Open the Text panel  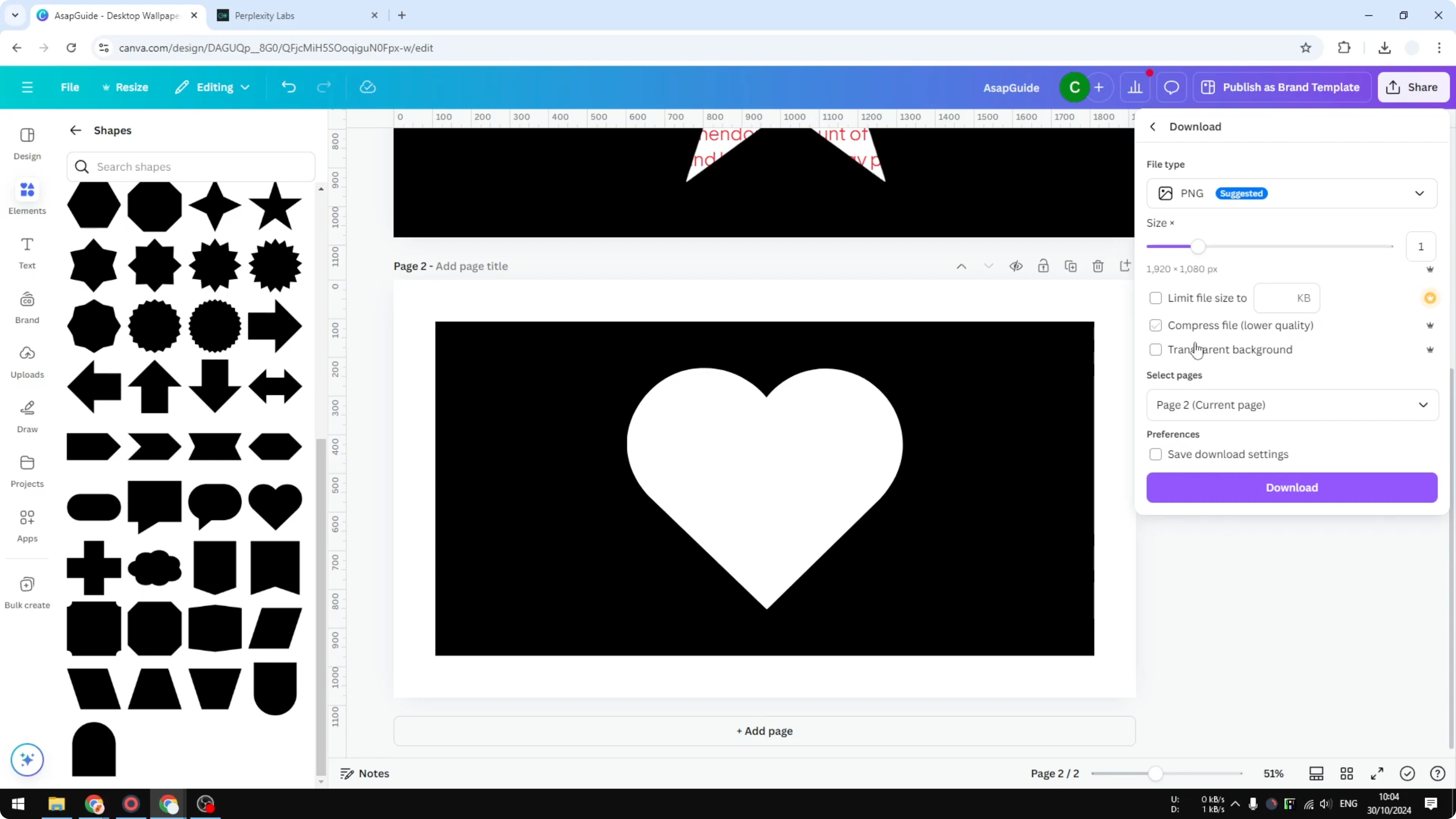pos(27,251)
